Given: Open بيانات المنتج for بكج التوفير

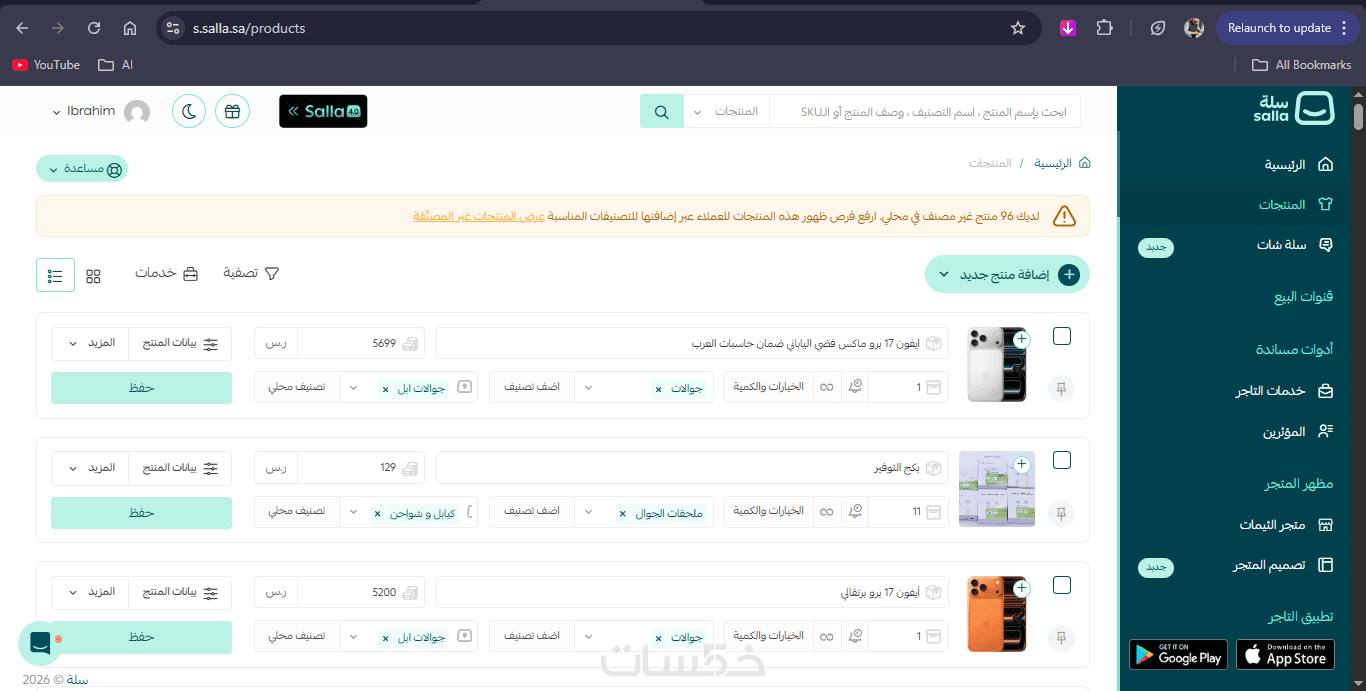Looking at the screenshot, I should click(x=180, y=467).
